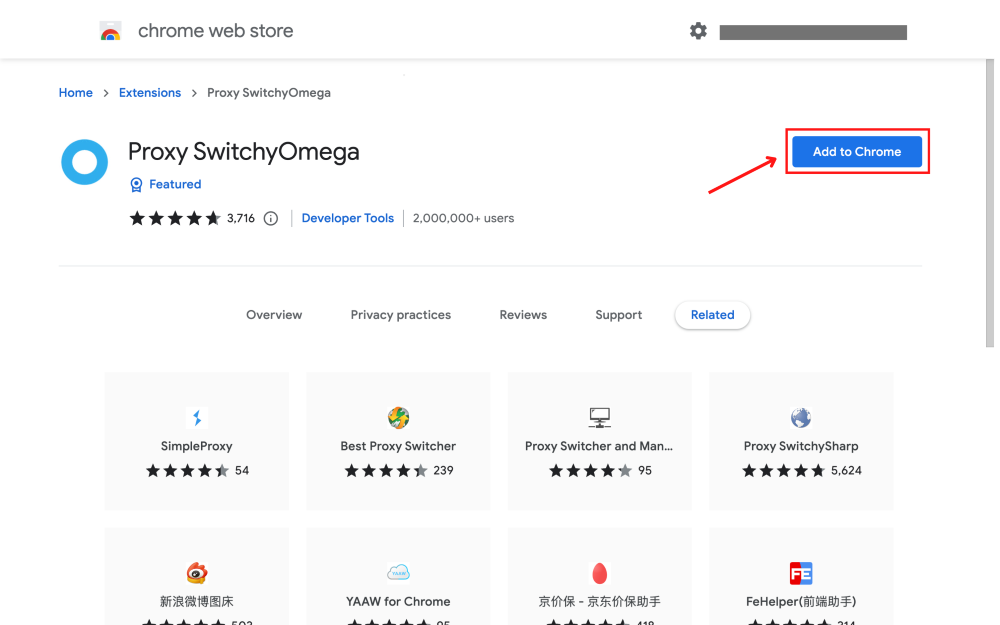Click the Featured badge
Screen dimensions: 1000x625
[x=165, y=184]
